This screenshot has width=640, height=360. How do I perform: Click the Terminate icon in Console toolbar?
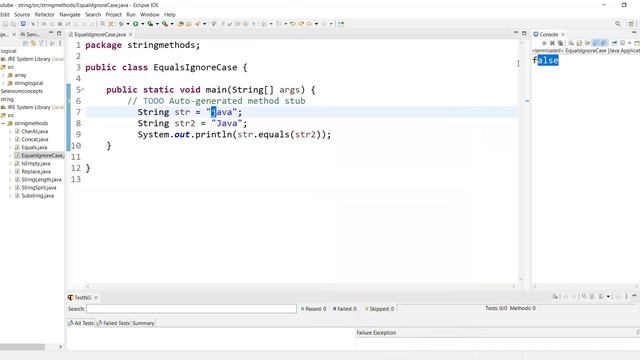(x=544, y=43)
